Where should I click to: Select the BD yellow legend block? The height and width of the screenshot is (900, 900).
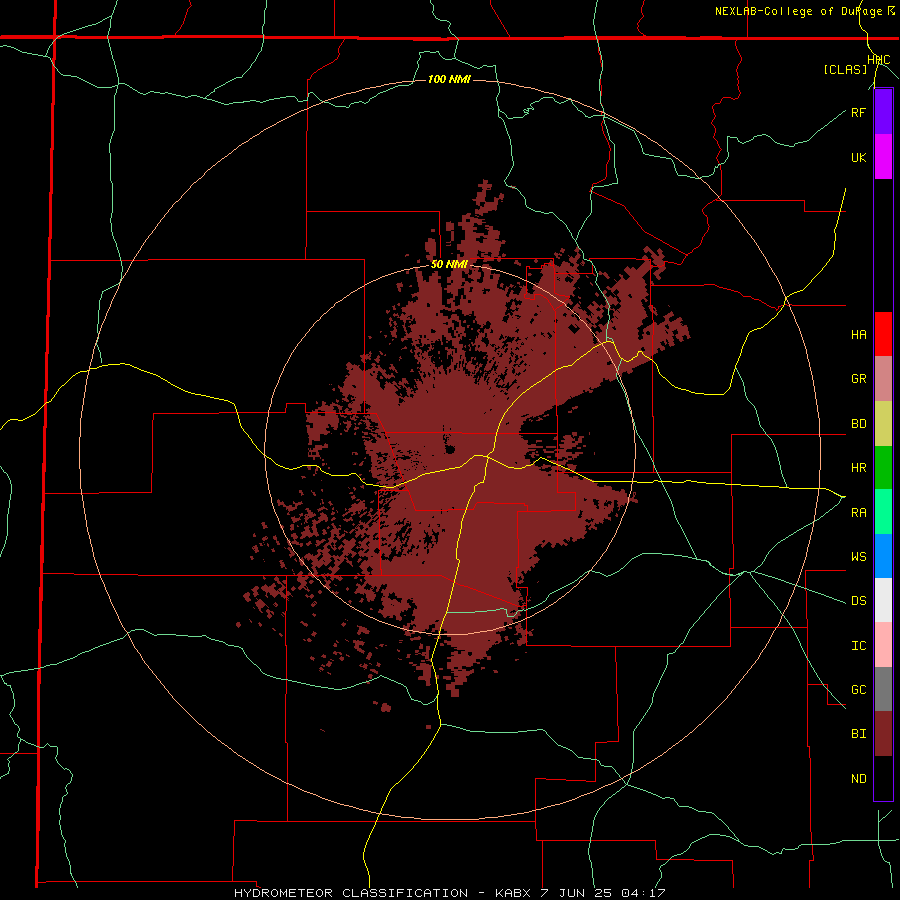[883, 424]
